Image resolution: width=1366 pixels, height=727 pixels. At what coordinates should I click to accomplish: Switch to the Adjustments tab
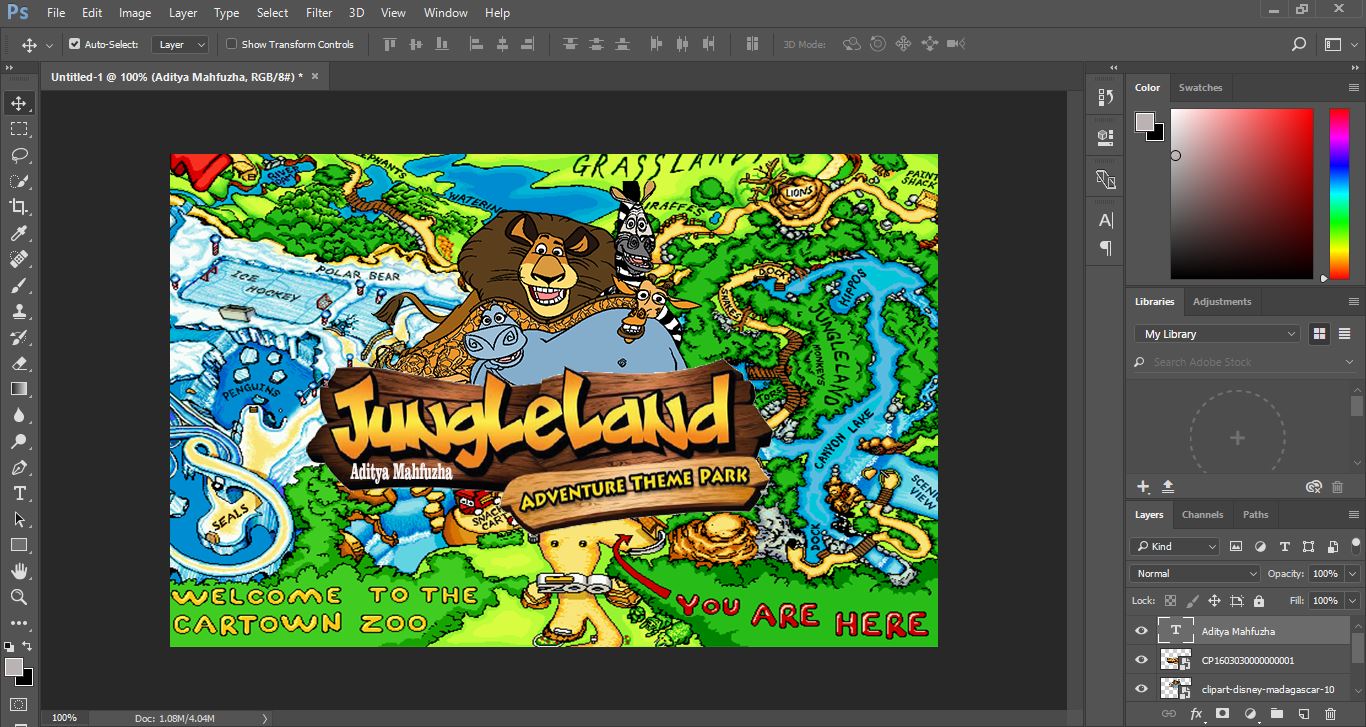point(1222,302)
